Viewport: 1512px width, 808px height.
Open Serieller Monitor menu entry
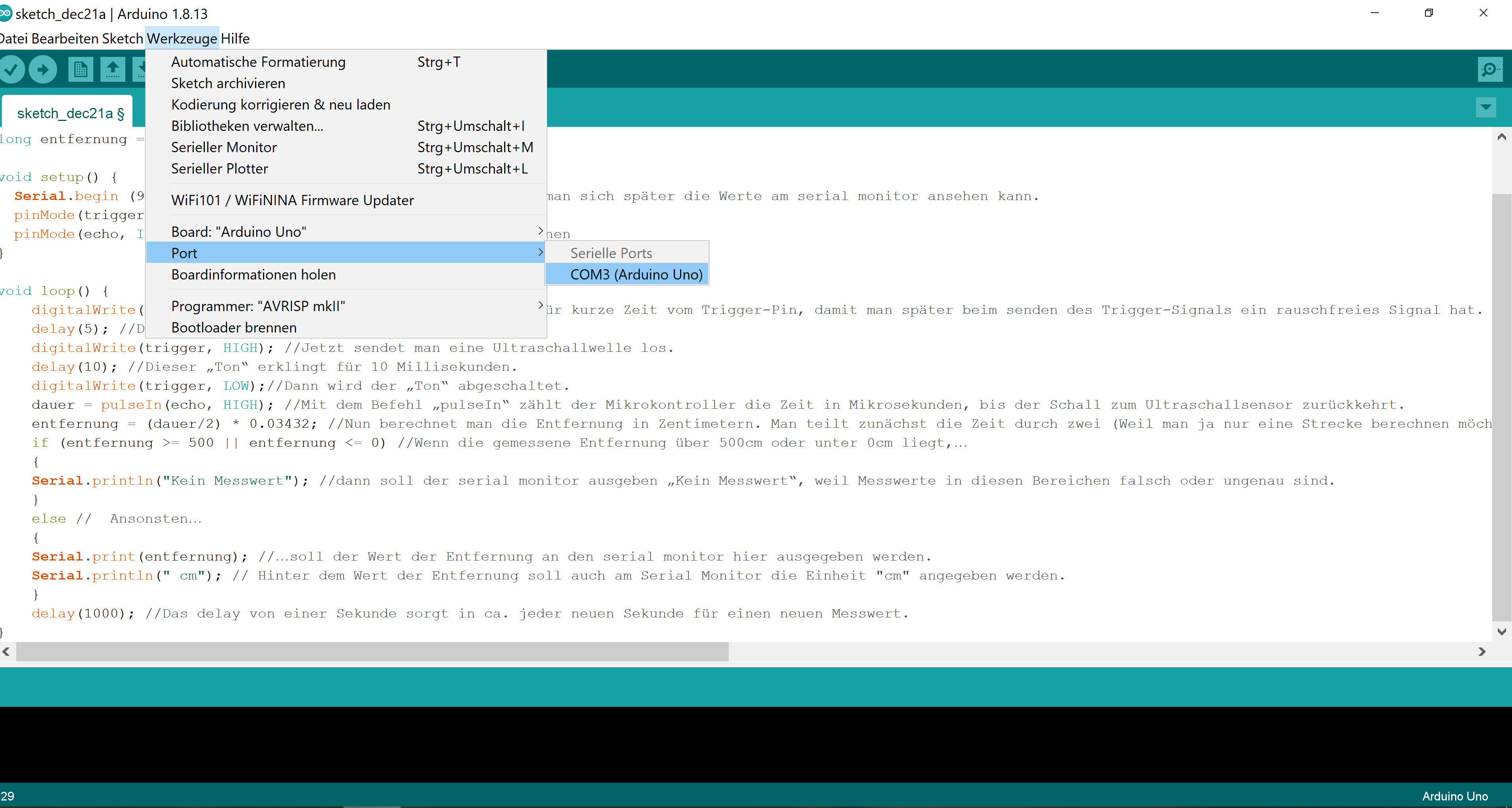[x=224, y=147]
